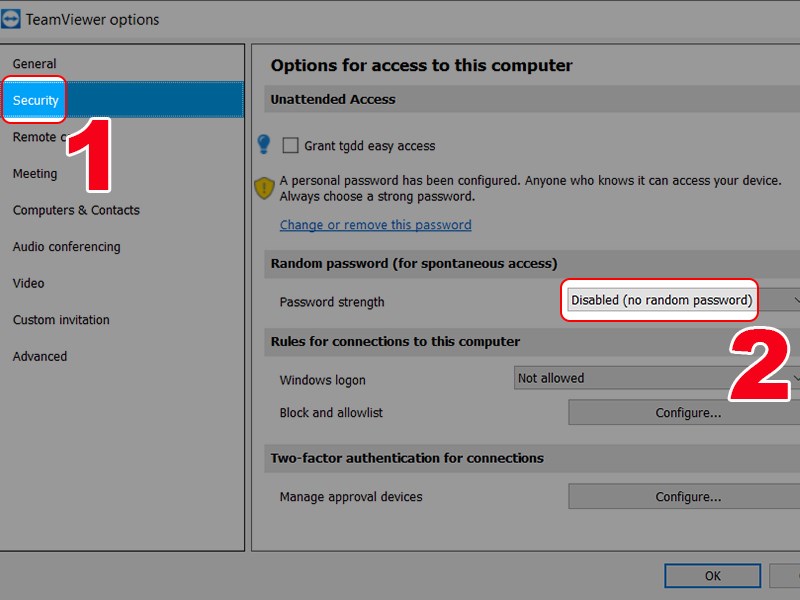Image resolution: width=800 pixels, height=600 pixels.
Task: Click the blue lightbulb hint icon
Action: (264, 145)
